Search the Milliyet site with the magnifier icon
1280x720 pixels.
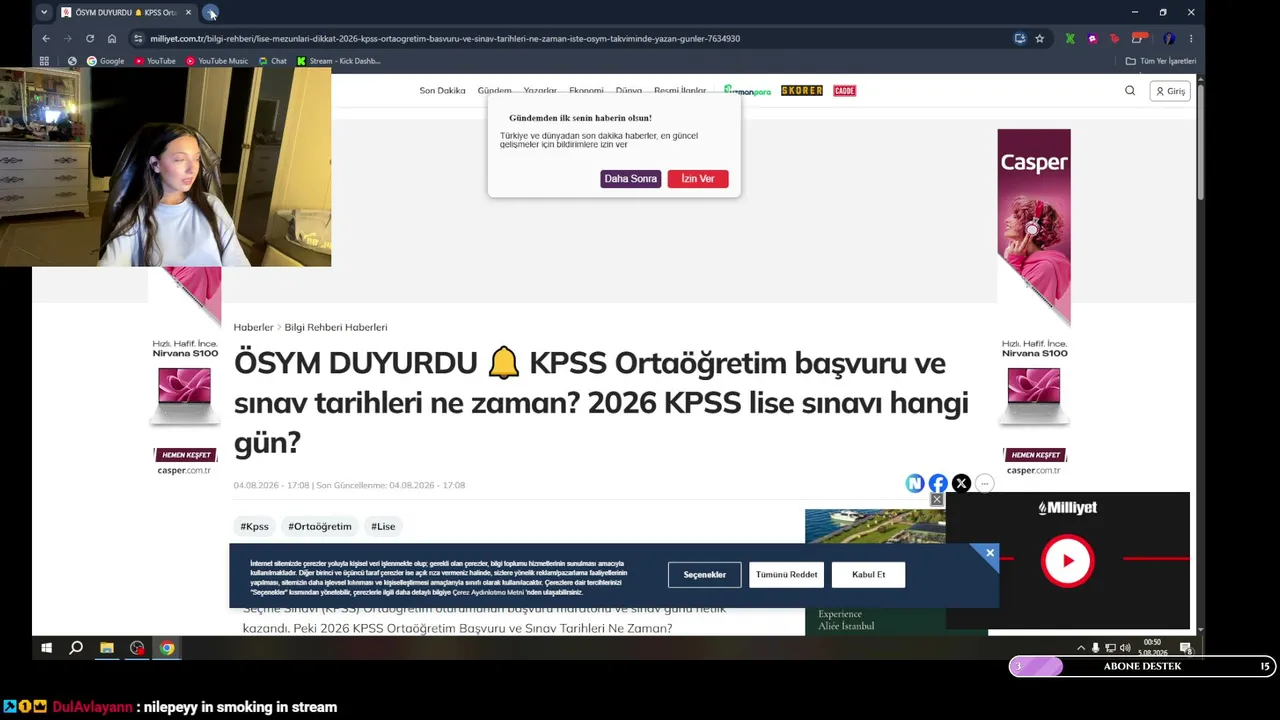click(x=1130, y=91)
